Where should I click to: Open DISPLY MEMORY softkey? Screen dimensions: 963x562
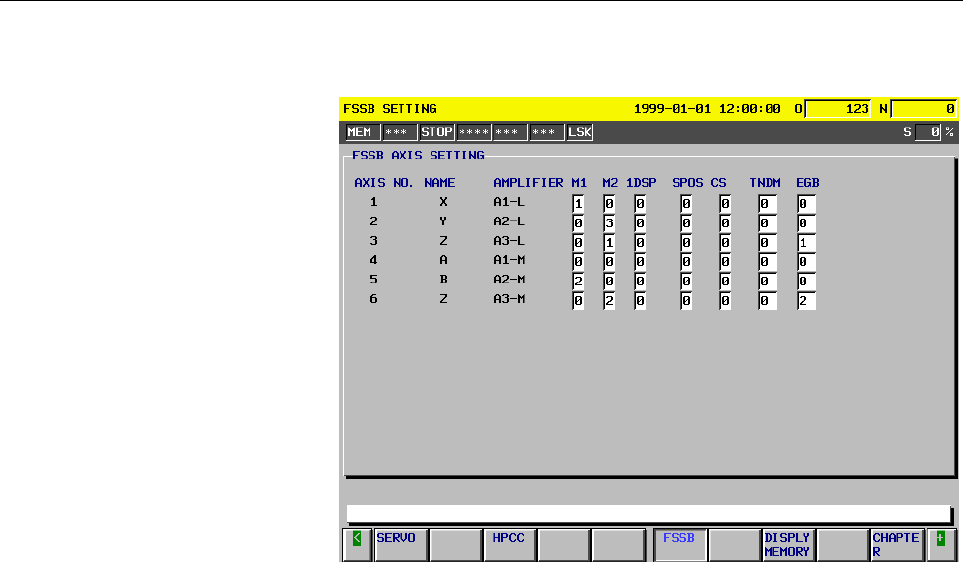tap(789, 545)
